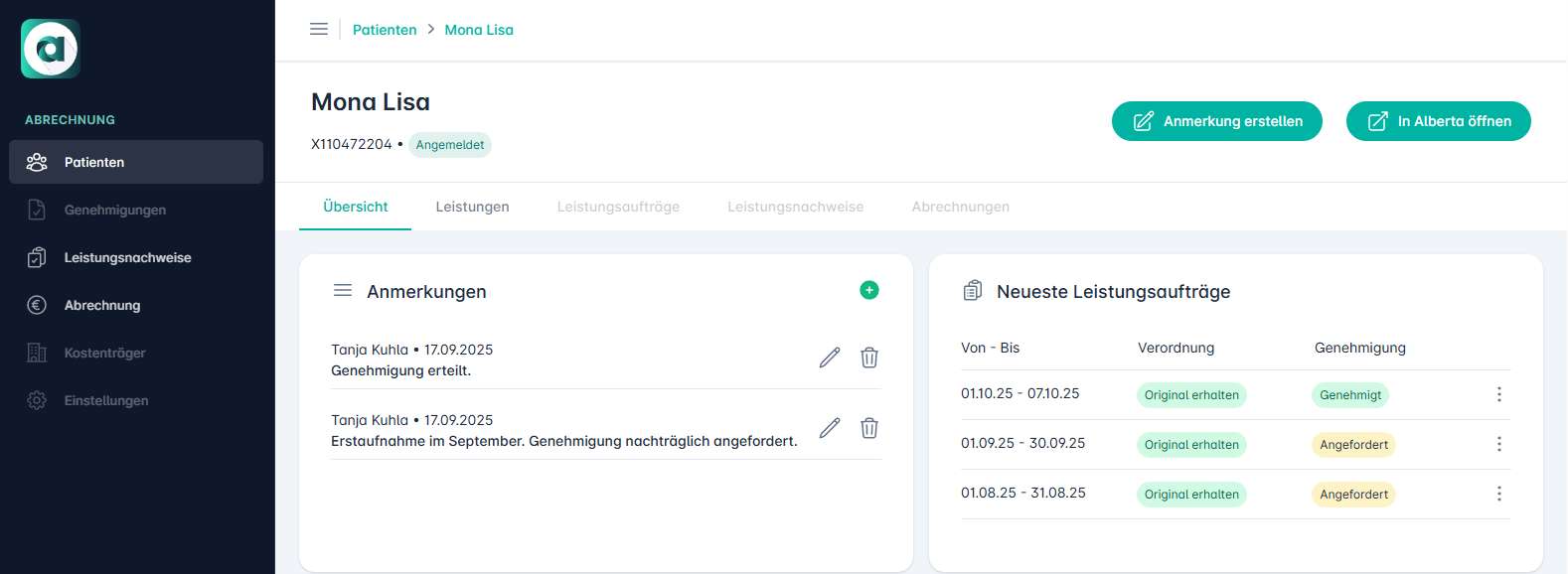Switch to the Leistungen tab
1568x574 pixels.
(472, 207)
